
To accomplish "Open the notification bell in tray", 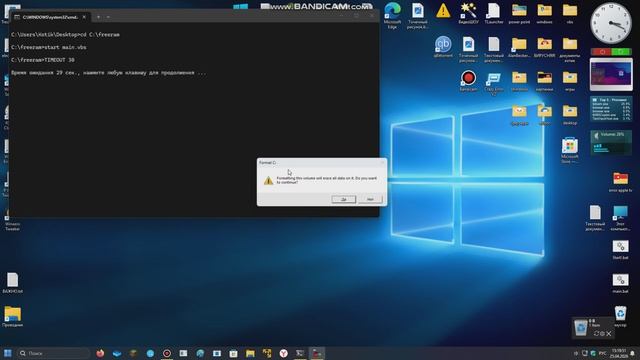I will [x=633, y=353].
